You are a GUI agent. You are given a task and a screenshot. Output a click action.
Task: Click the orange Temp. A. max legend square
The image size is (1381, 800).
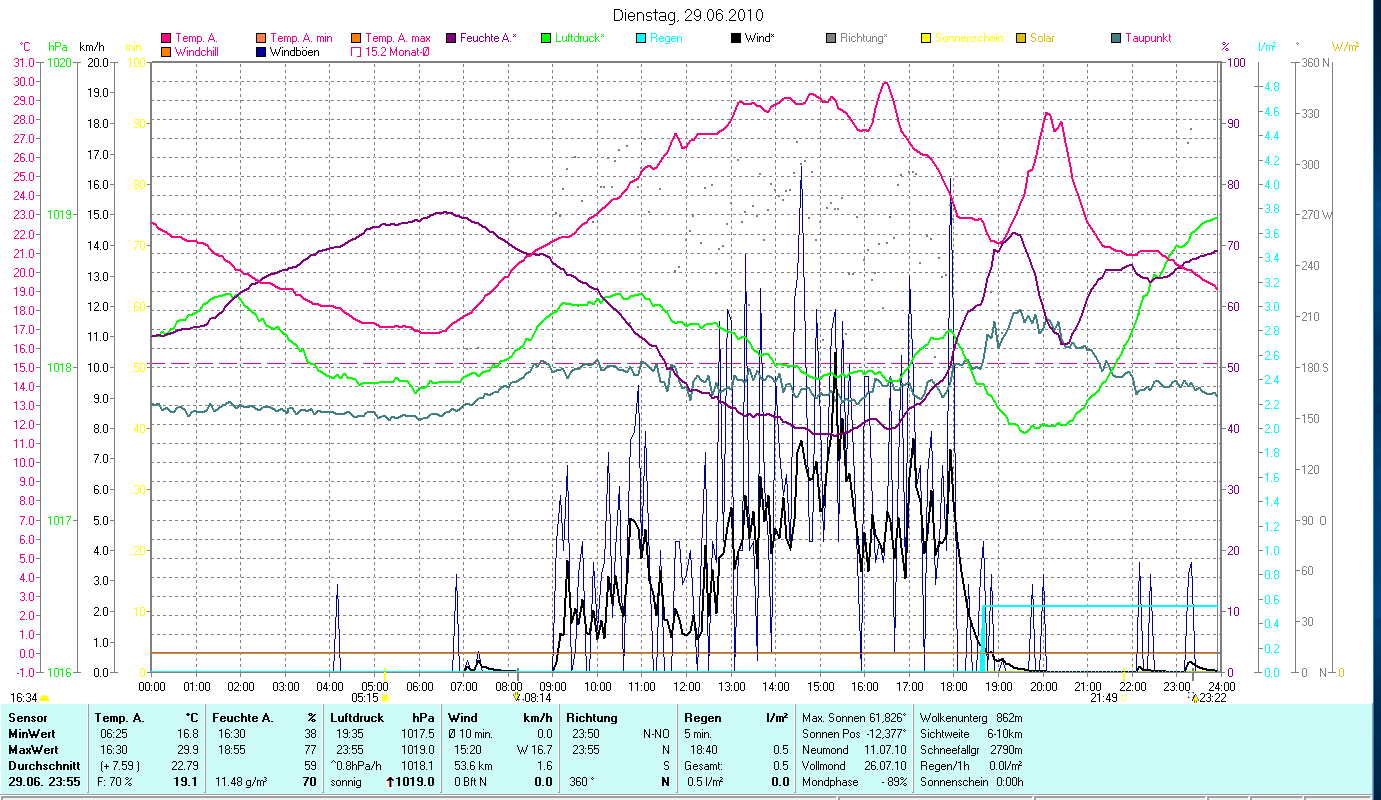356,39
